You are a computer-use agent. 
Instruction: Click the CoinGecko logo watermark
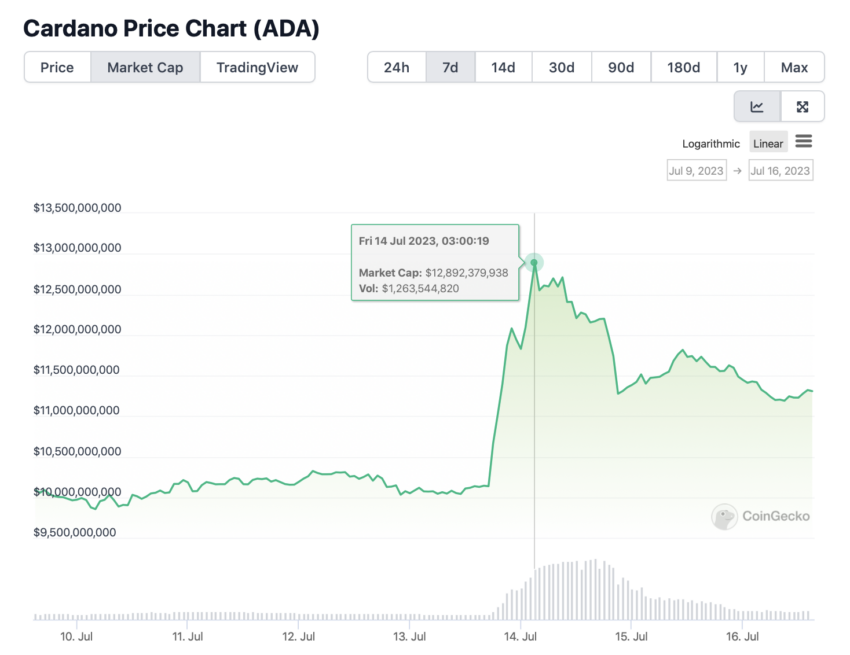click(760, 516)
